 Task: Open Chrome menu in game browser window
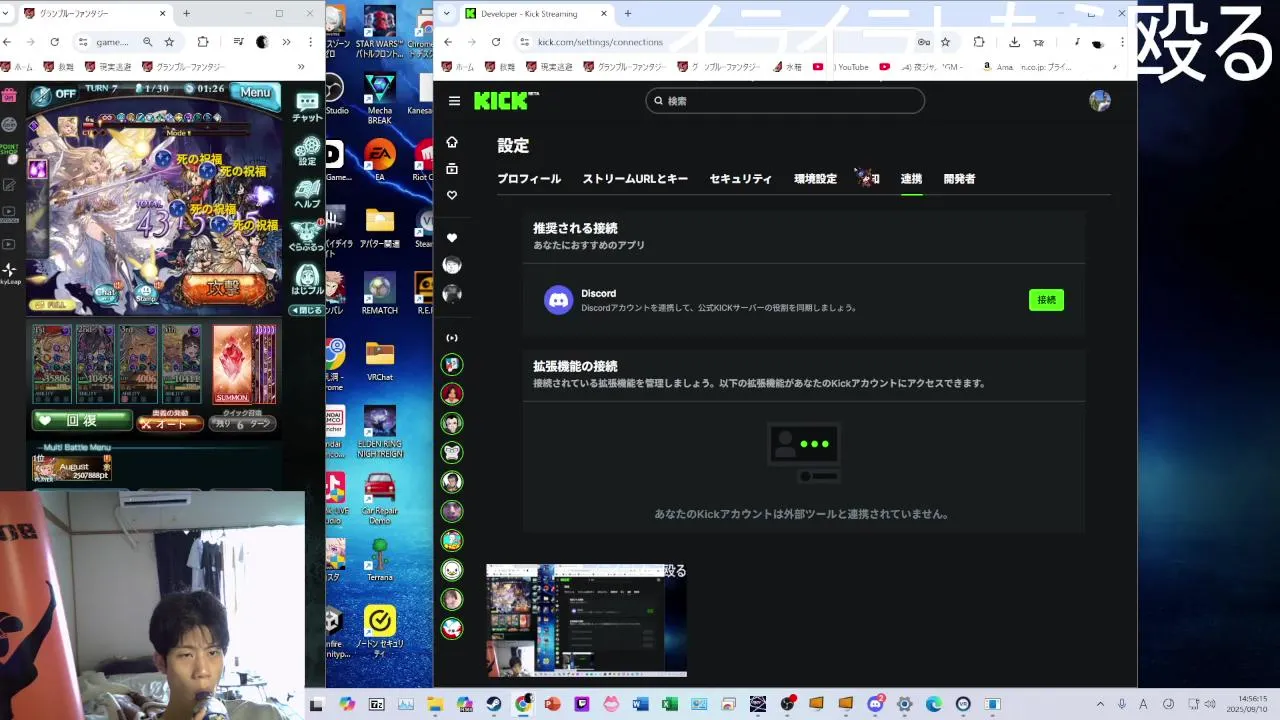(311, 42)
